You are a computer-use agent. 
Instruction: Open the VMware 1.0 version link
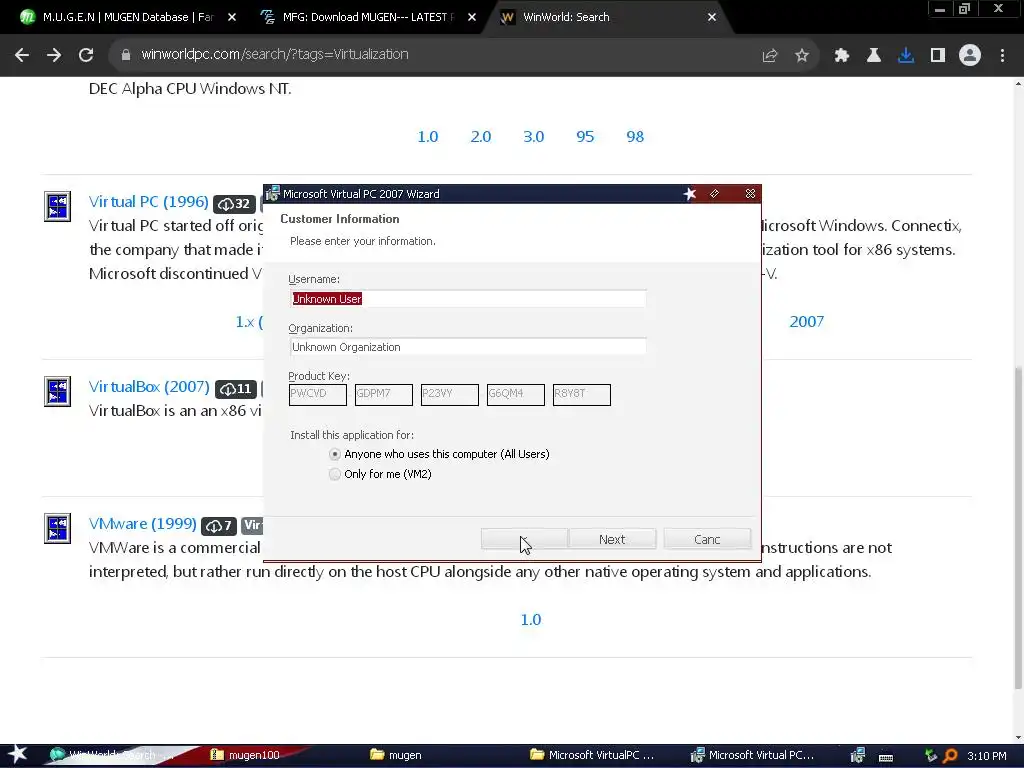point(531,619)
